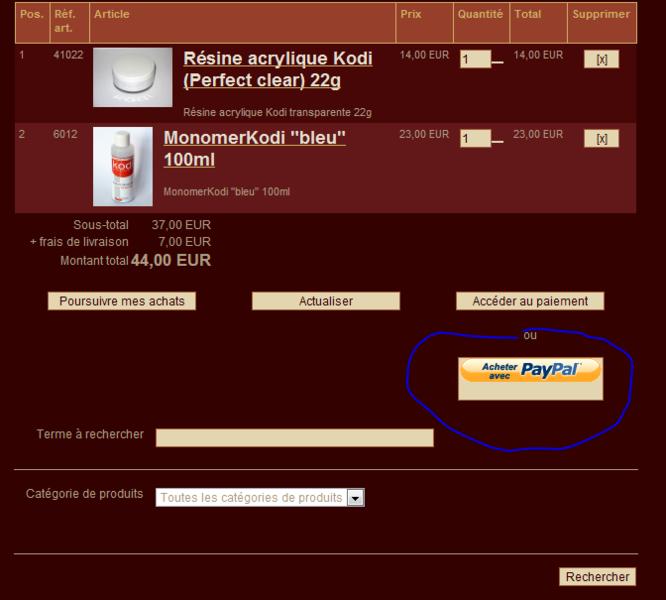Click the Kodi monomer bottle thumbnail
The height and width of the screenshot is (600, 666).
pyautogui.click(x=123, y=166)
